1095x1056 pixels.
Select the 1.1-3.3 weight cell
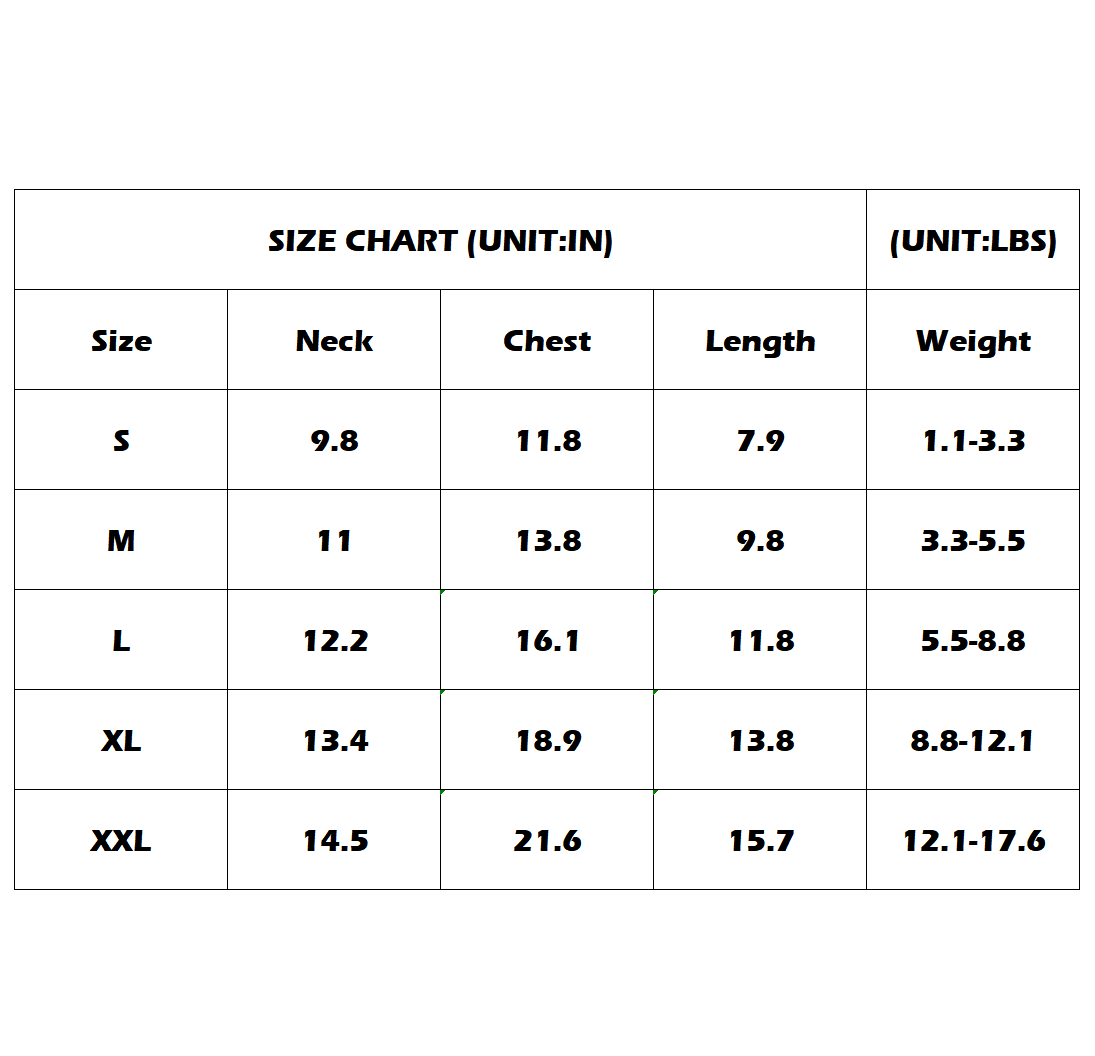click(973, 440)
